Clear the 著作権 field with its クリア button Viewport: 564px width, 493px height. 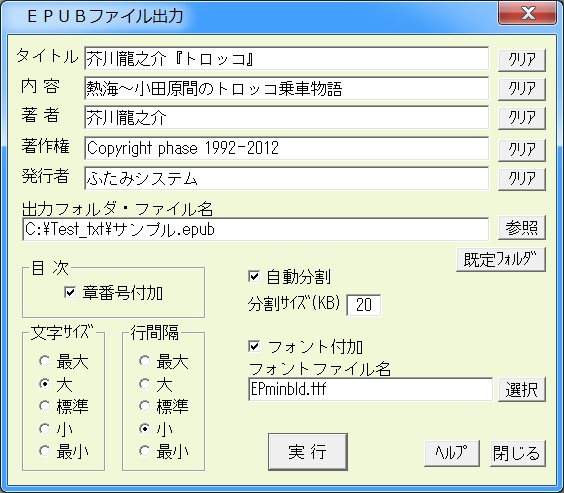(522, 150)
